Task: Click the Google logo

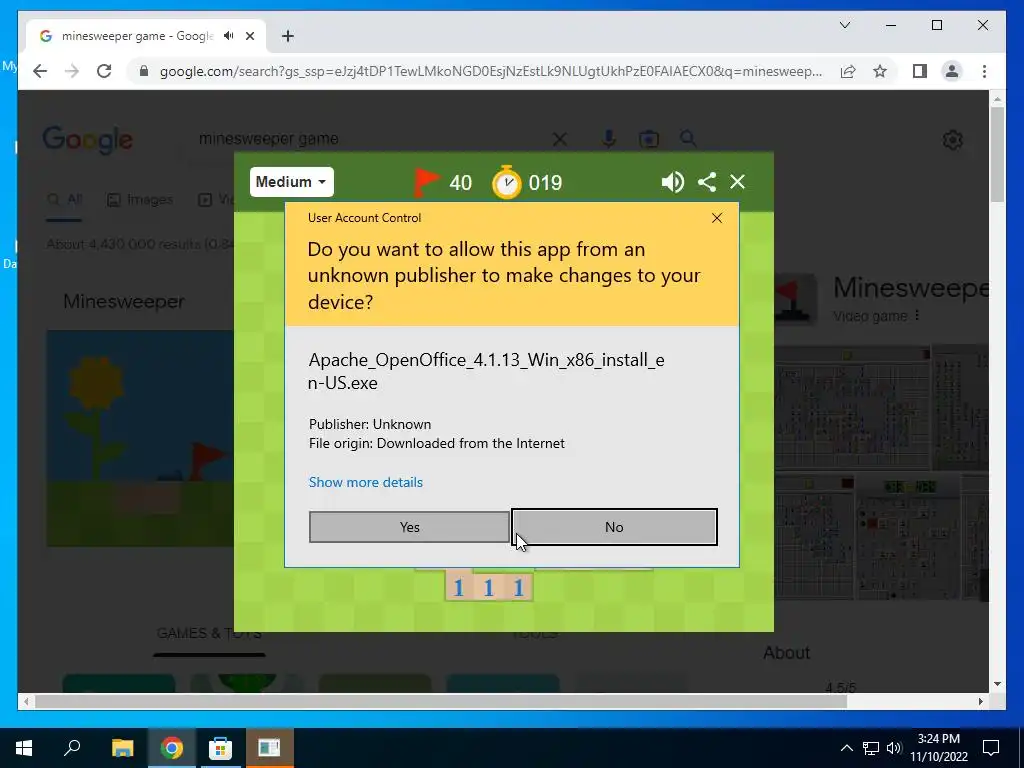Action: tap(88, 140)
